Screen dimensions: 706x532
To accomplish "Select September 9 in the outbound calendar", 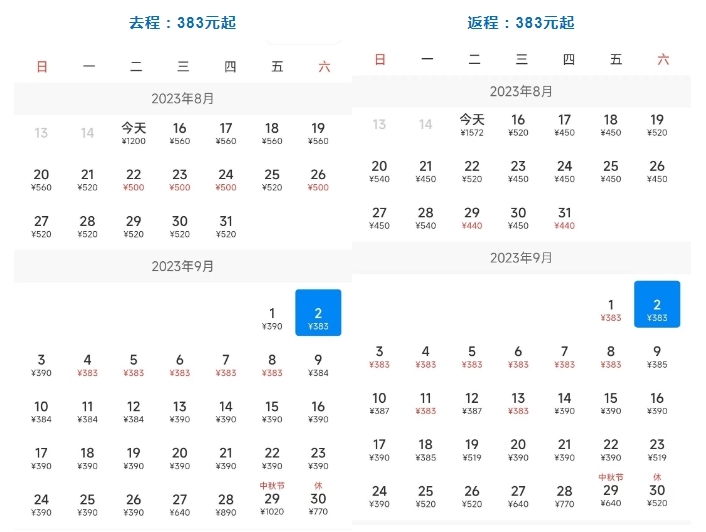I will coord(318,365).
